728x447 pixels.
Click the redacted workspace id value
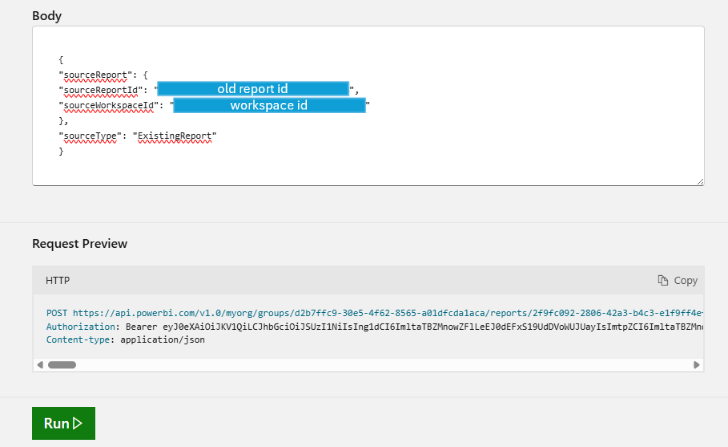(x=268, y=105)
